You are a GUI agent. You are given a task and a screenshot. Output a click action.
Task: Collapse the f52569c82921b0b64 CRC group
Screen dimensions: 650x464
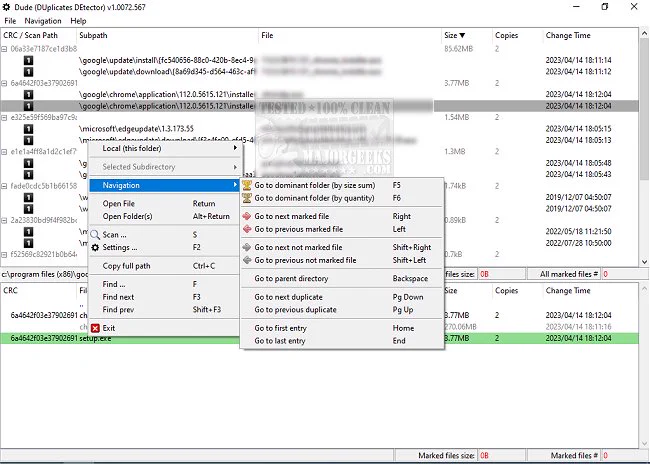click(4, 254)
